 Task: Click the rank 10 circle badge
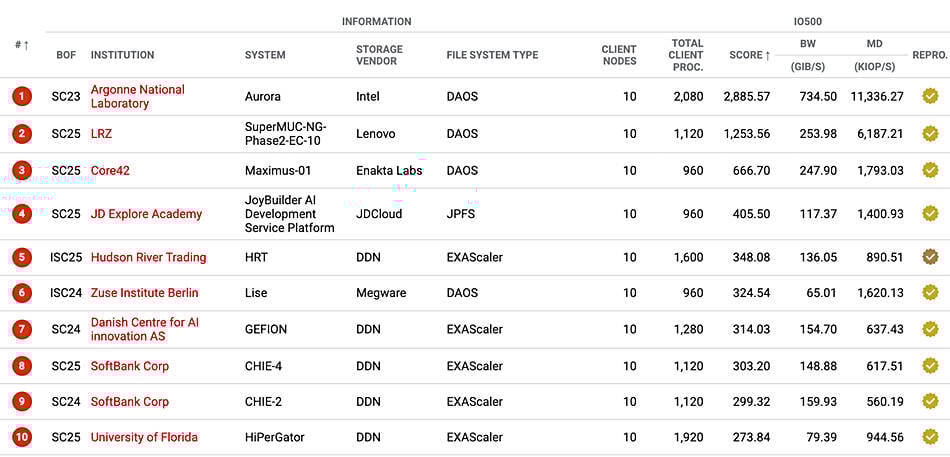(22, 437)
